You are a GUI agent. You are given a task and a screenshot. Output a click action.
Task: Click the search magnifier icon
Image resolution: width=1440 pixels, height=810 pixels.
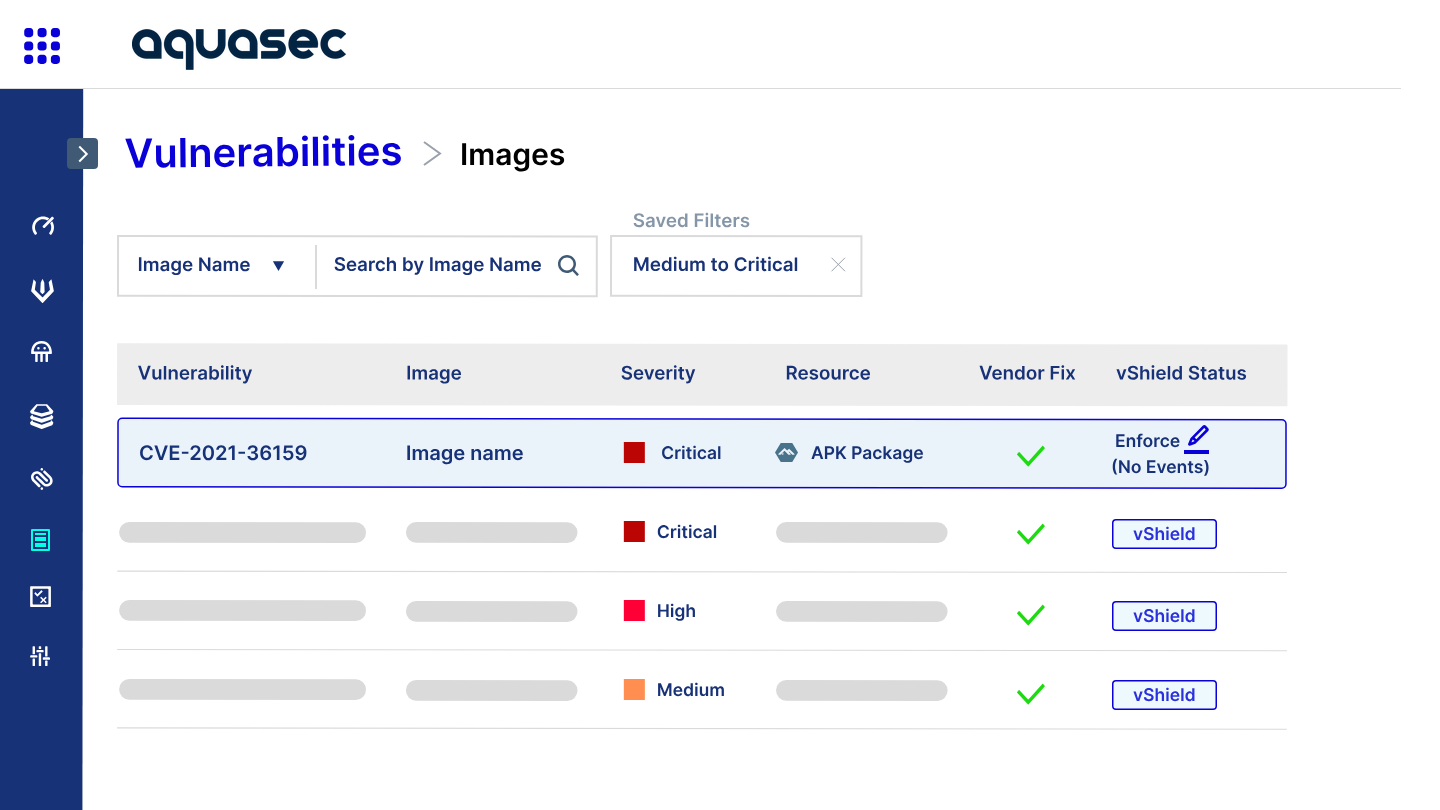[568, 265]
